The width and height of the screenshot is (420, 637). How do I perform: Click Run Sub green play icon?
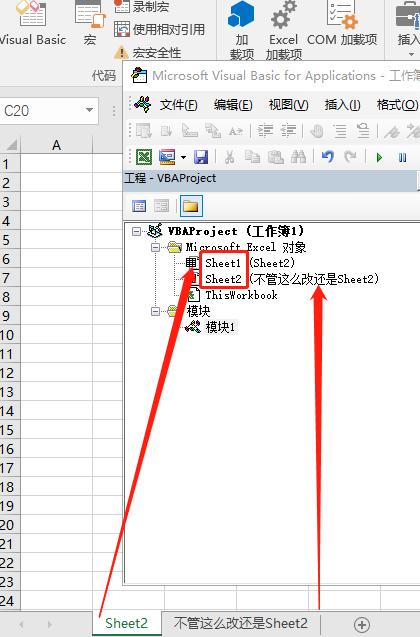coord(379,157)
